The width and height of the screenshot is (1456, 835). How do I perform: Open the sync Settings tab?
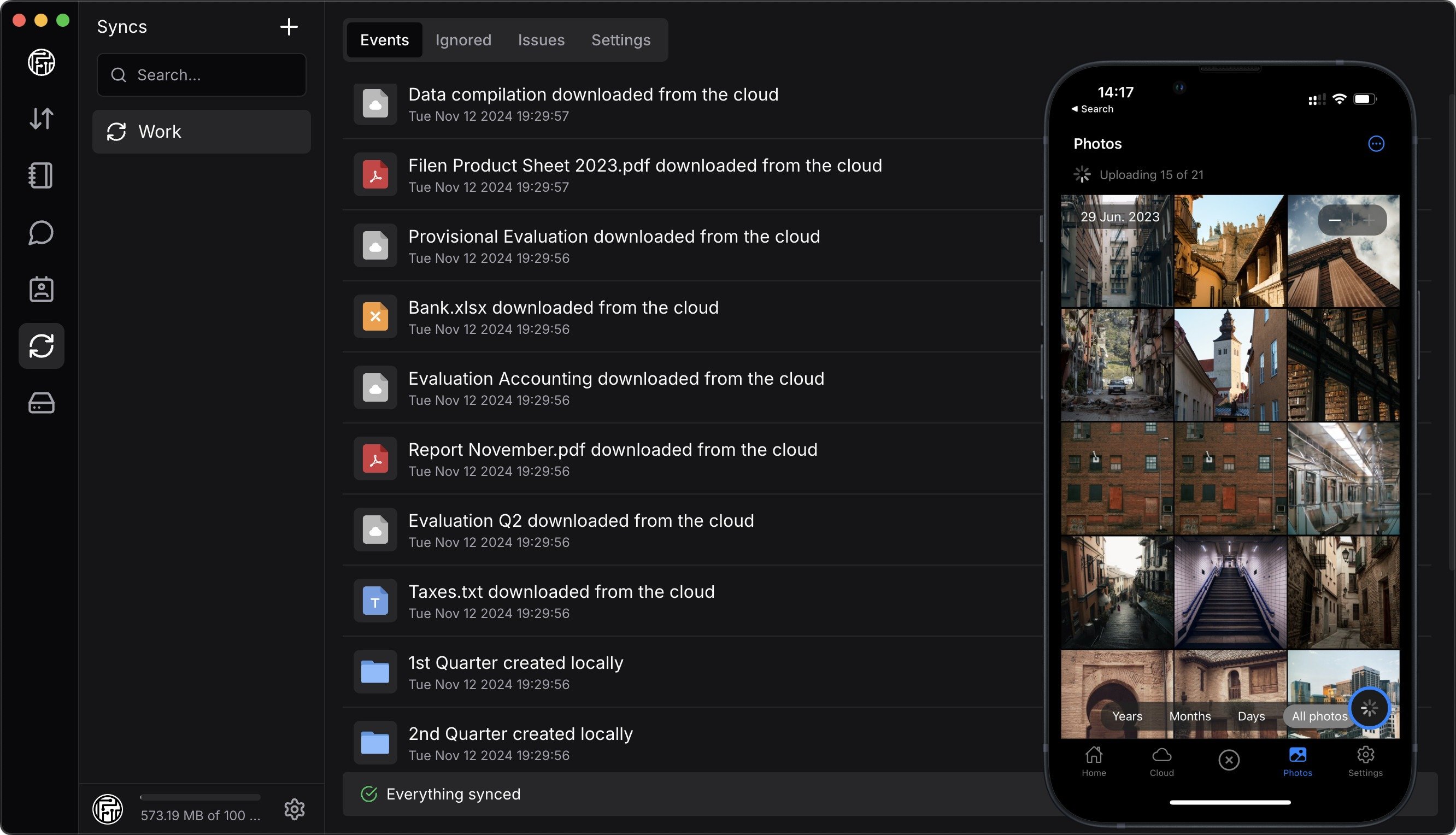pyautogui.click(x=620, y=39)
